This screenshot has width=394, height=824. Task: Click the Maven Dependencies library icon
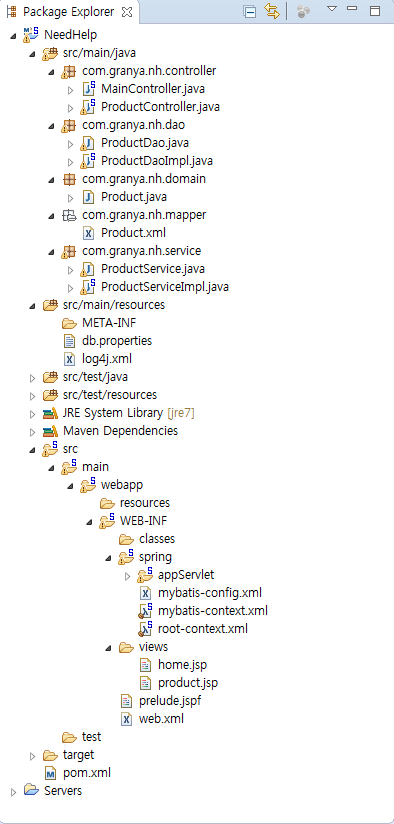point(50,431)
